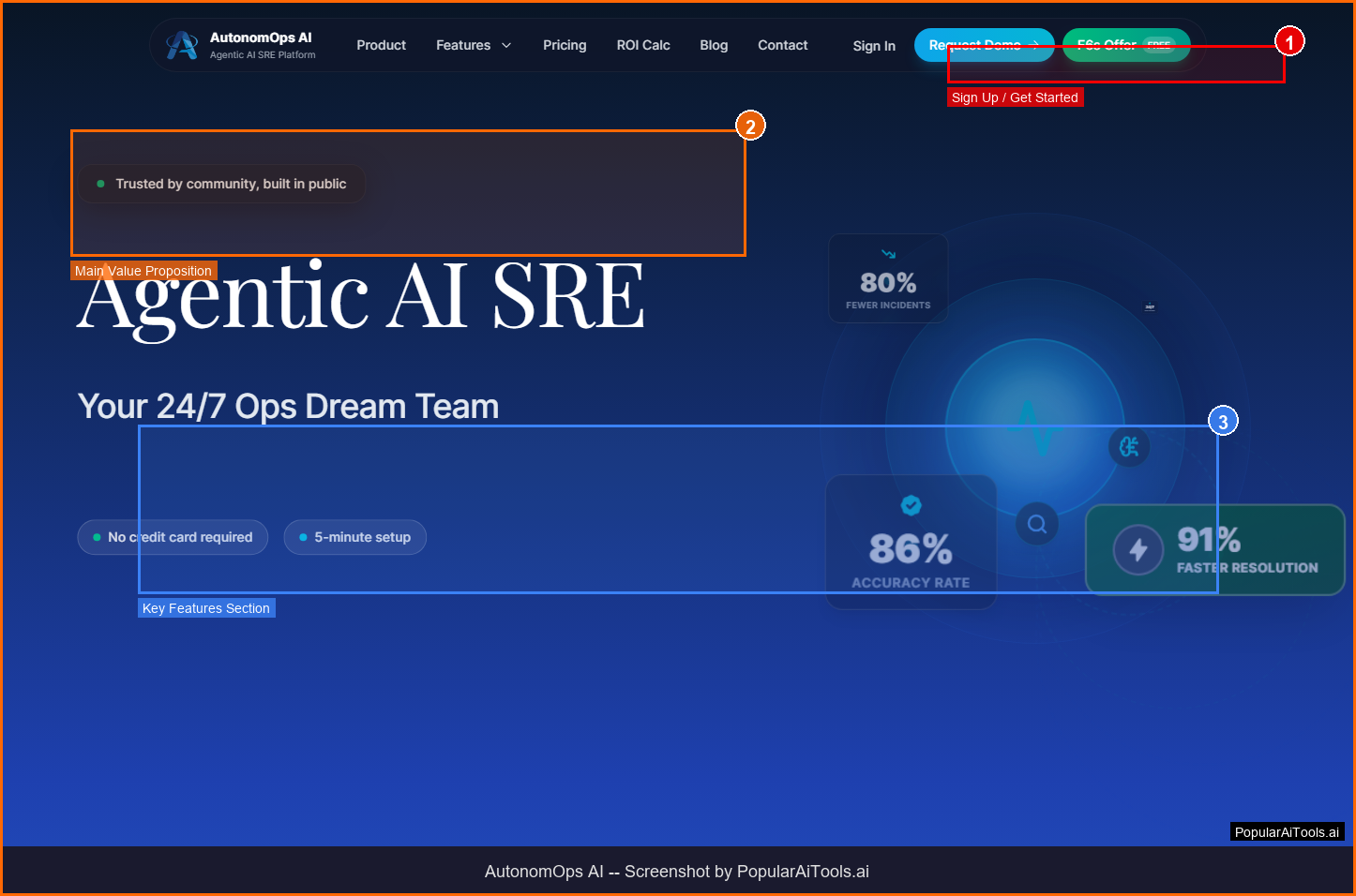Open the ROI Calc page
Viewport: 1356px width, 896px height.
[x=643, y=45]
